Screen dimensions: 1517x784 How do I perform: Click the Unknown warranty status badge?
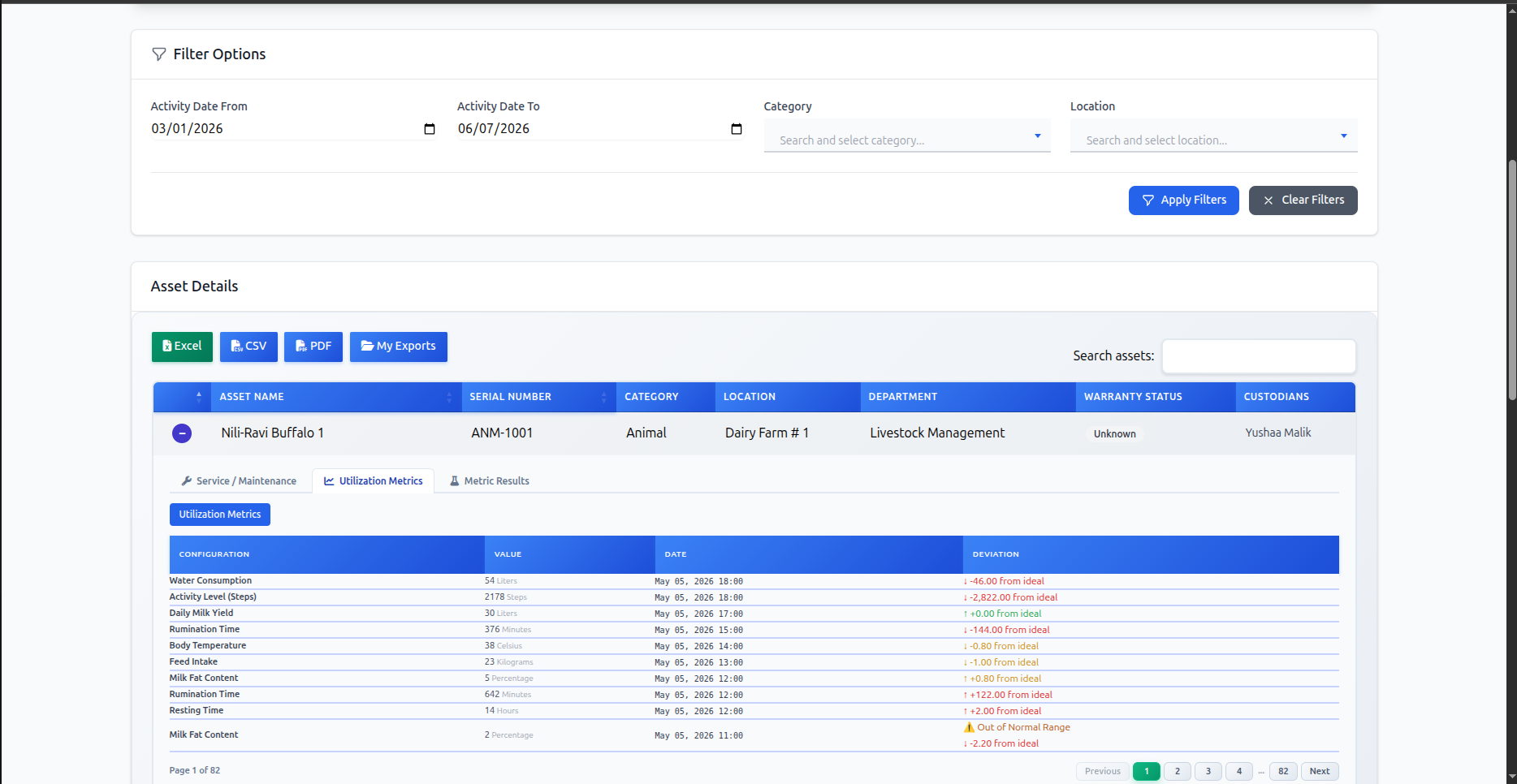(1114, 434)
